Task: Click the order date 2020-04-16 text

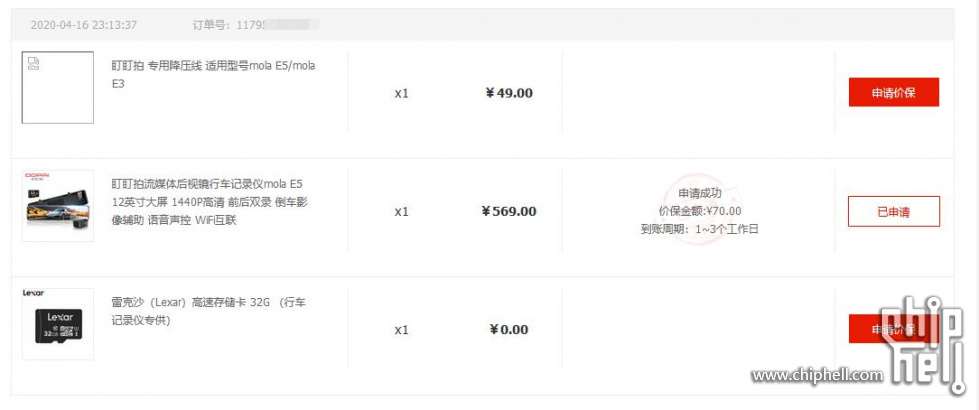Action: [84, 25]
